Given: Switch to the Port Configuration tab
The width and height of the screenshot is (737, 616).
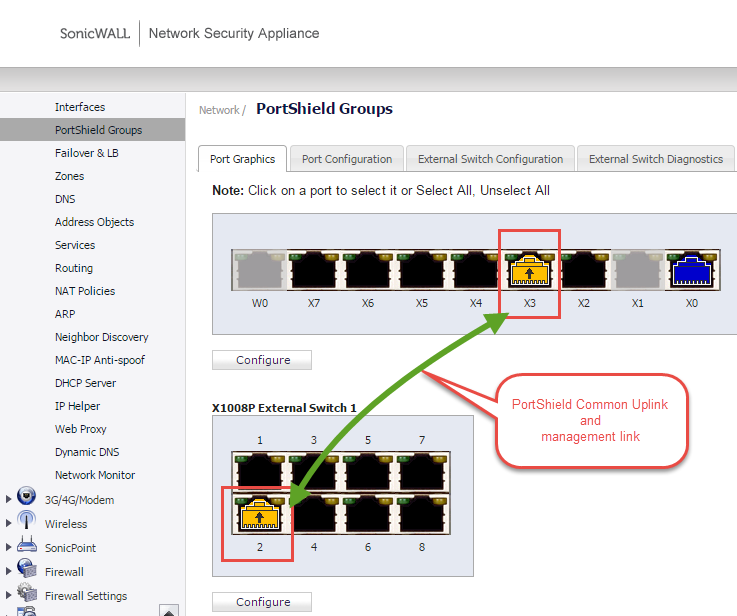Looking at the screenshot, I should coord(347,159).
